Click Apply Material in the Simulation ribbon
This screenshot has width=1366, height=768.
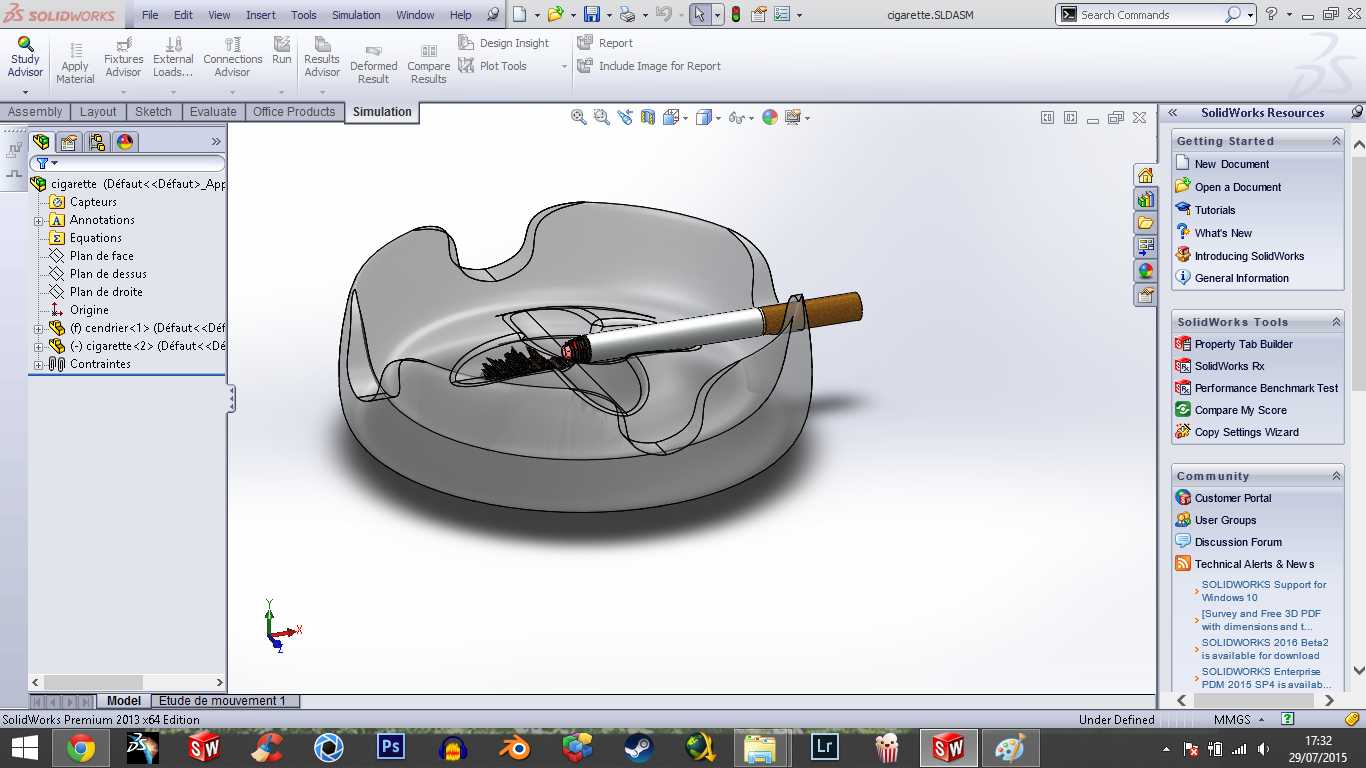pyautogui.click(x=75, y=62)
